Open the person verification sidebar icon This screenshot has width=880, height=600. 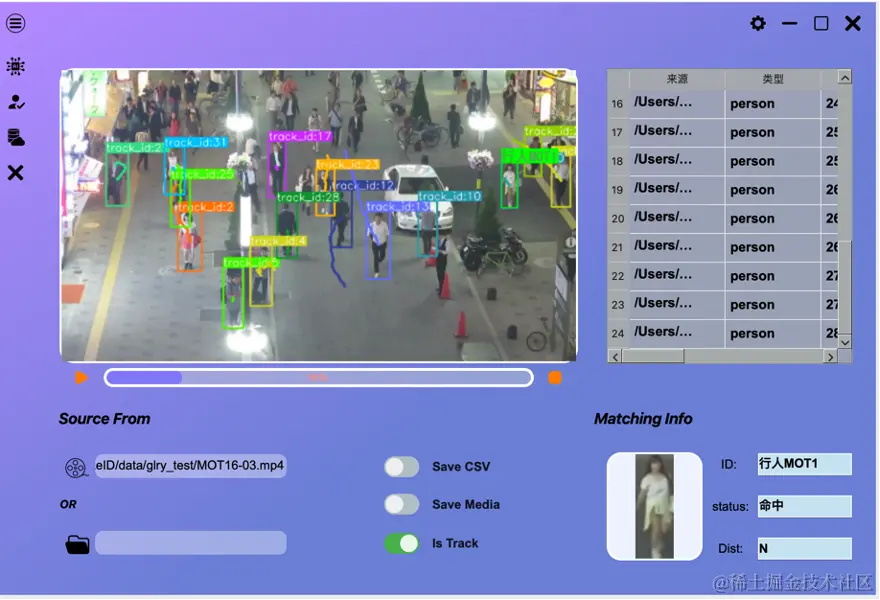16,102
